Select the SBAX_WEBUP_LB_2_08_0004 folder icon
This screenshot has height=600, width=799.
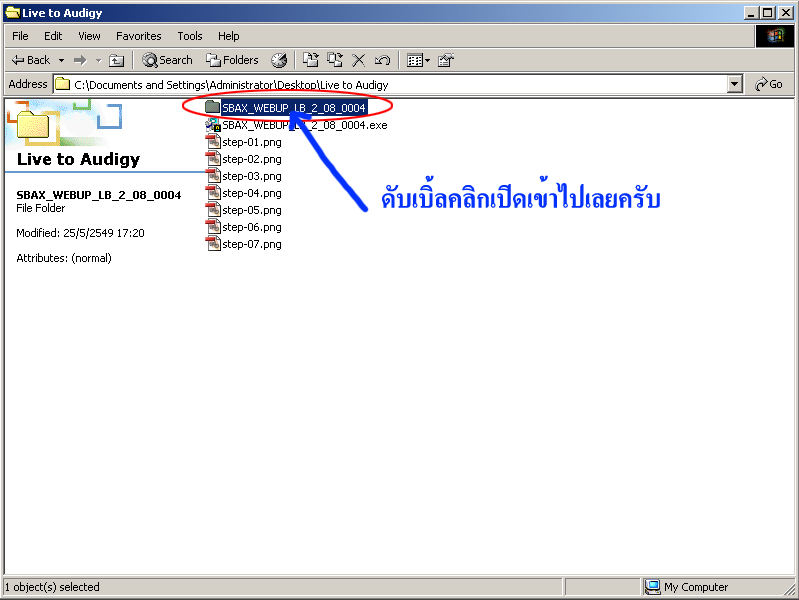tap(212, 107)
